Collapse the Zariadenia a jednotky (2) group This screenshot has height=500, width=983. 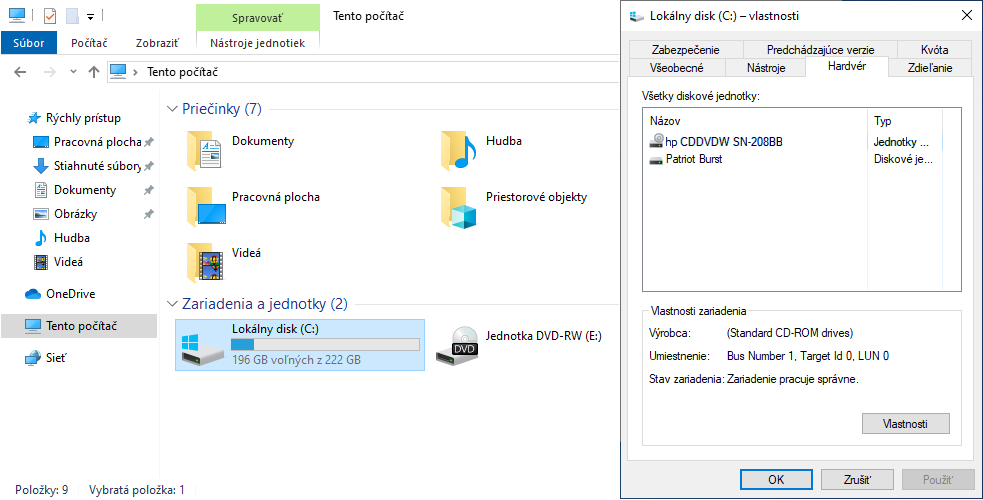point(172,304)
